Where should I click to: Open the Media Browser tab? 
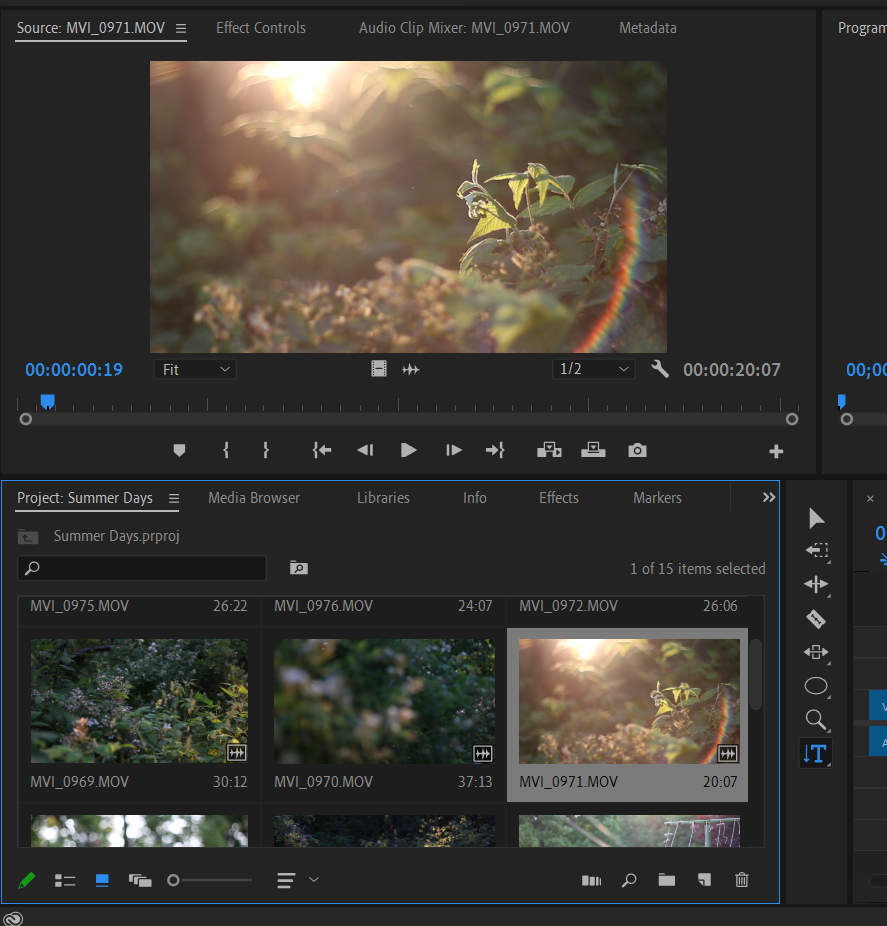coord(254,498)
